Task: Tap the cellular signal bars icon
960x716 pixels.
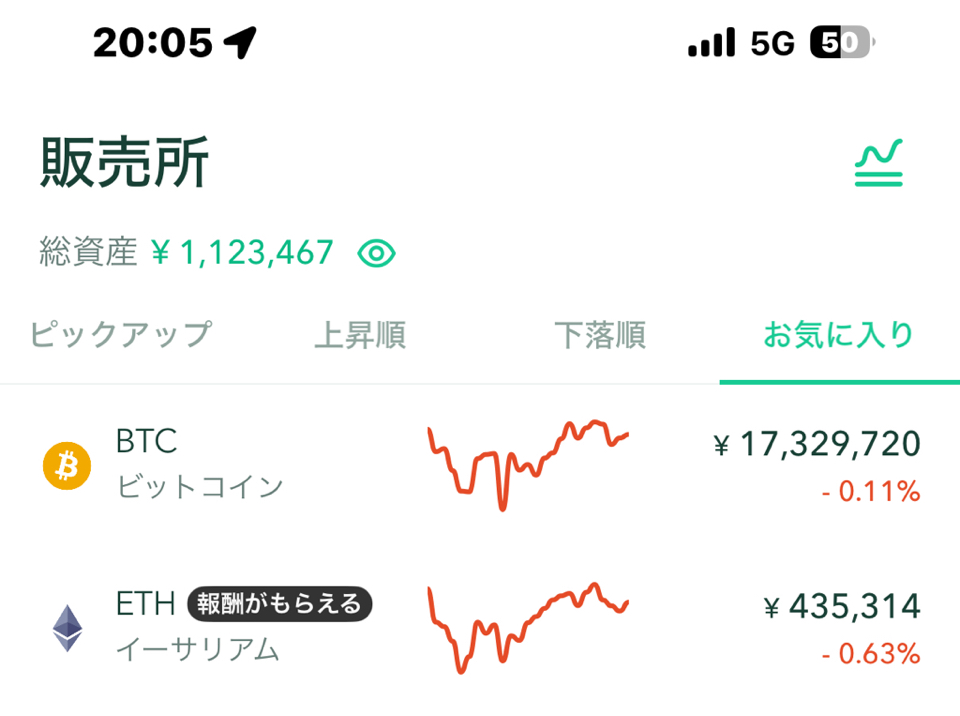Action: [x=711, y=42]
